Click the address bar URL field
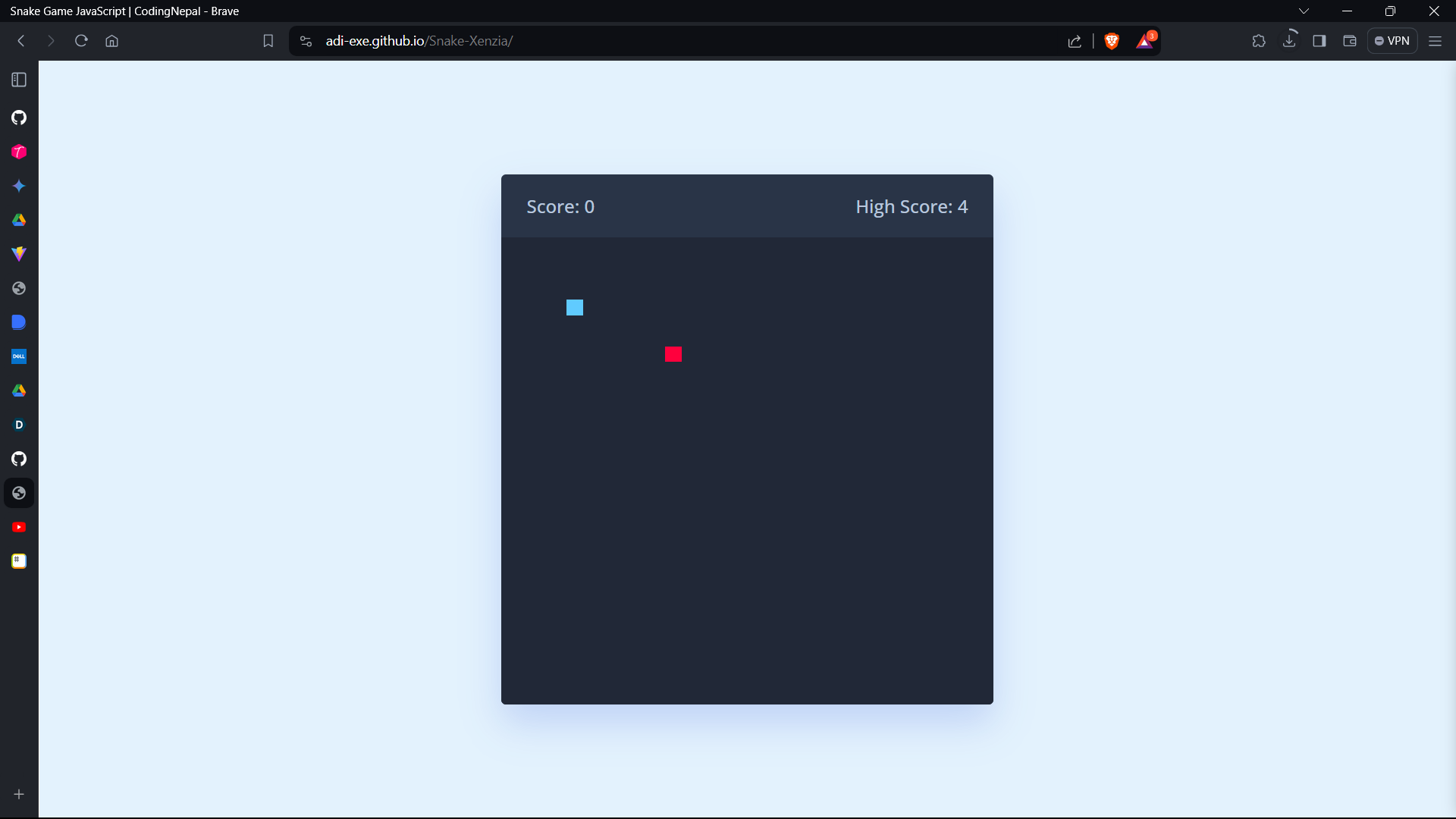Screen dimensions: 1456x819 click(607, 41)
